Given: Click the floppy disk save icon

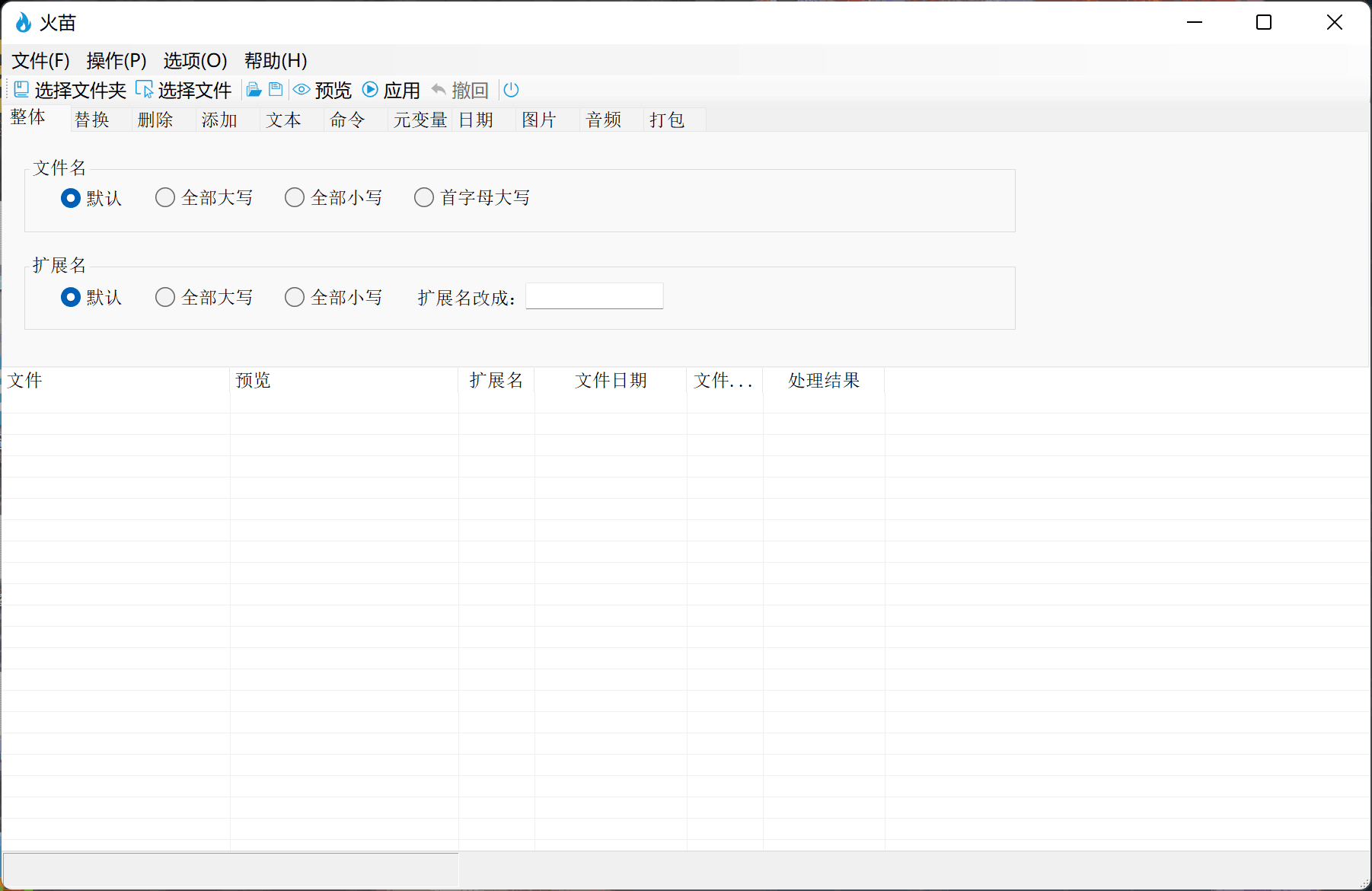Looking at the screenshot, I should 276,90.
